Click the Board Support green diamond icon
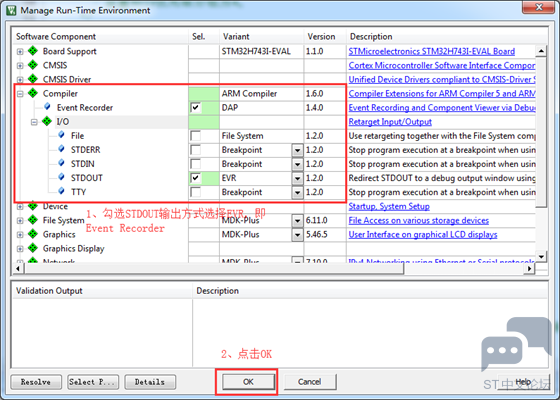This screenshot has height=400, width=560. 33,51
